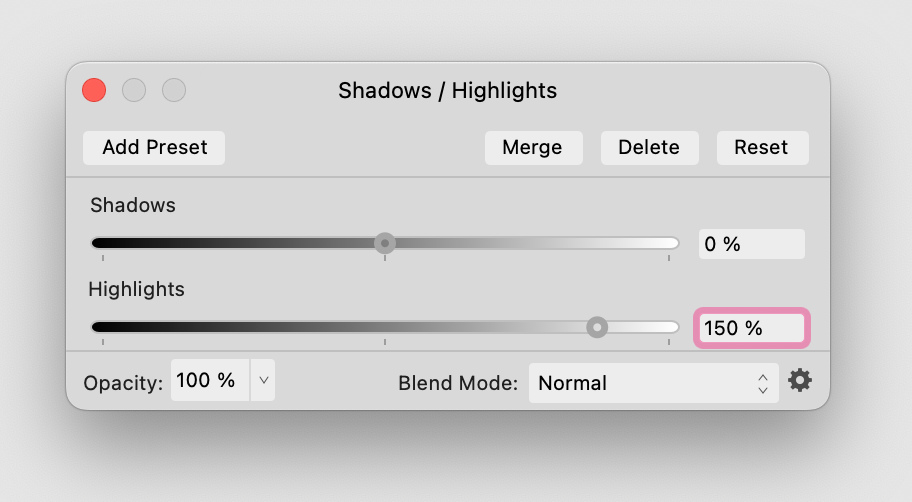The image size is (912, 502).
Task: Click the middle tick of Highlights slider
Action: pyautogui.click(x=384, y=342)
